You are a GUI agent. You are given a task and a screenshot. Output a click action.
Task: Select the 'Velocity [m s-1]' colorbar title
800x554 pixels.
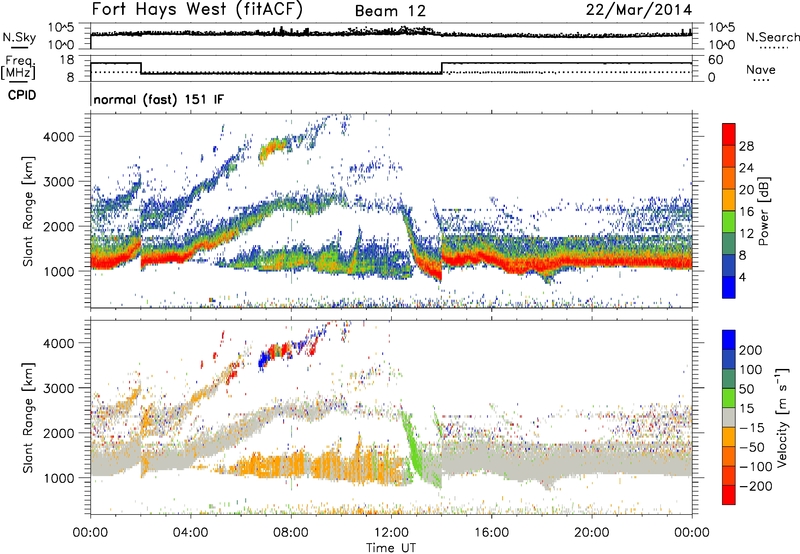782,417
